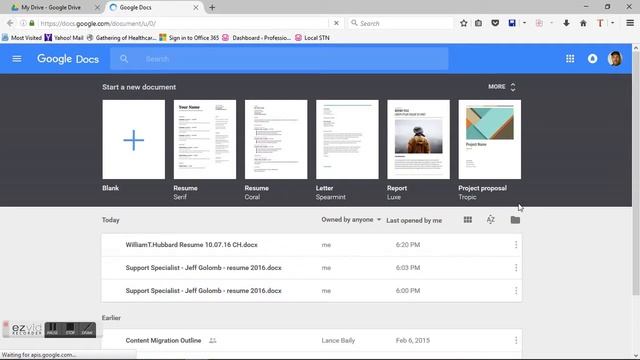Close the My Drive tab
Viewport: 640px width, 360px height.
(97, 7)
